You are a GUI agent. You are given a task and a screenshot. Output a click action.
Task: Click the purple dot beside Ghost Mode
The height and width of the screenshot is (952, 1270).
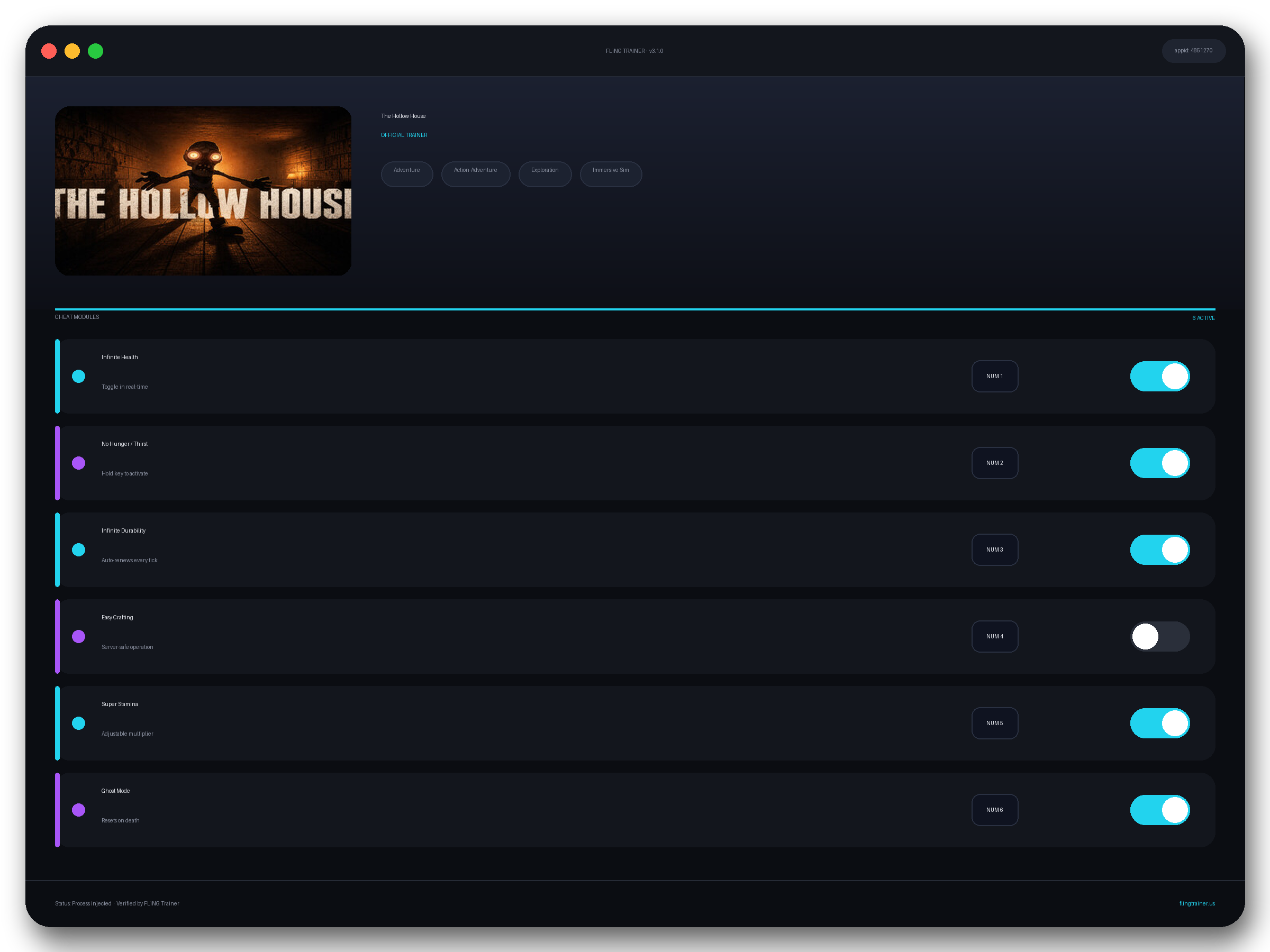point(79,810)
